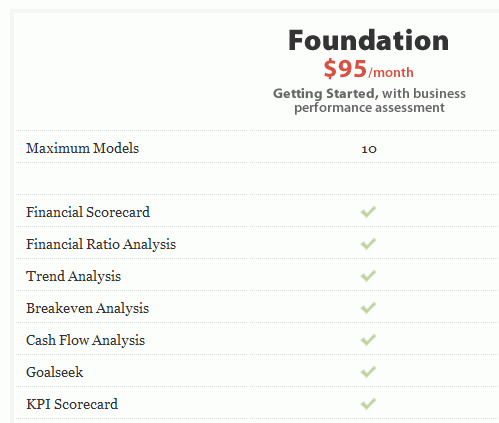Click the Financial Scorecard checkmark icon

[368, 212]
